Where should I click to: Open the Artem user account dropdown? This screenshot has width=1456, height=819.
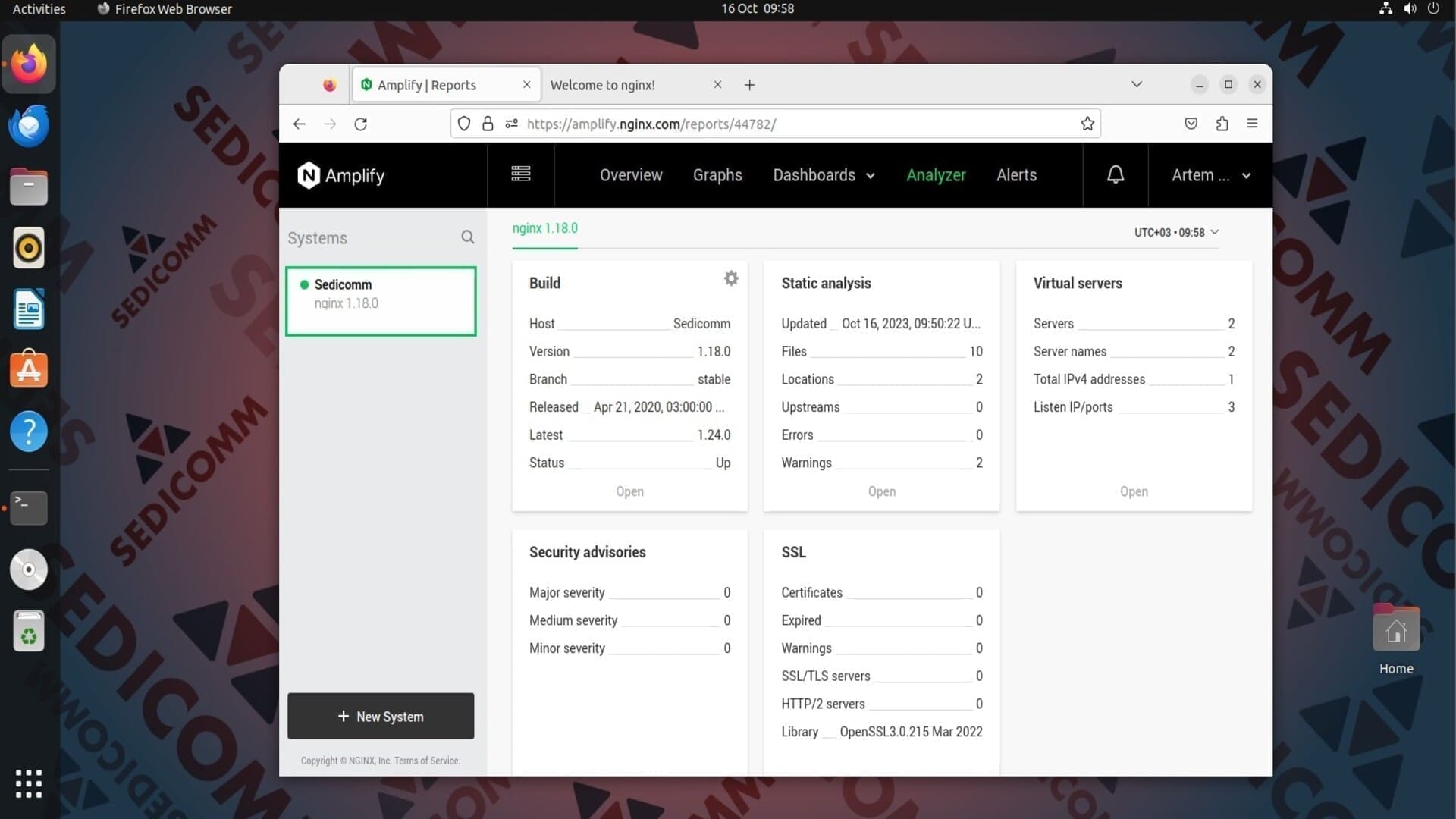[x=1210, y=175]
